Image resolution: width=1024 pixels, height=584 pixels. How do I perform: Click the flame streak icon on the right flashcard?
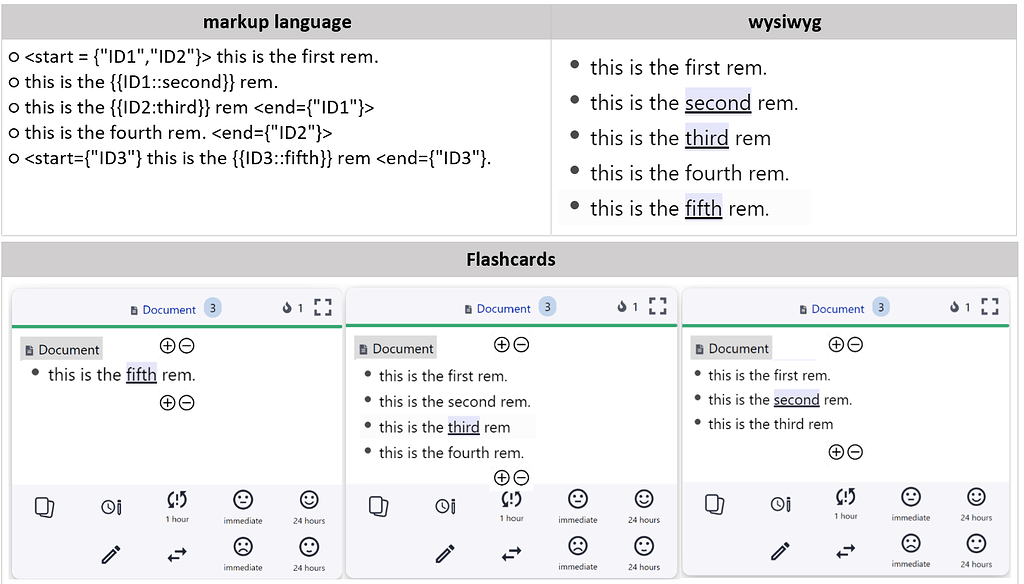pyautogui.click(x=955, y=307)
